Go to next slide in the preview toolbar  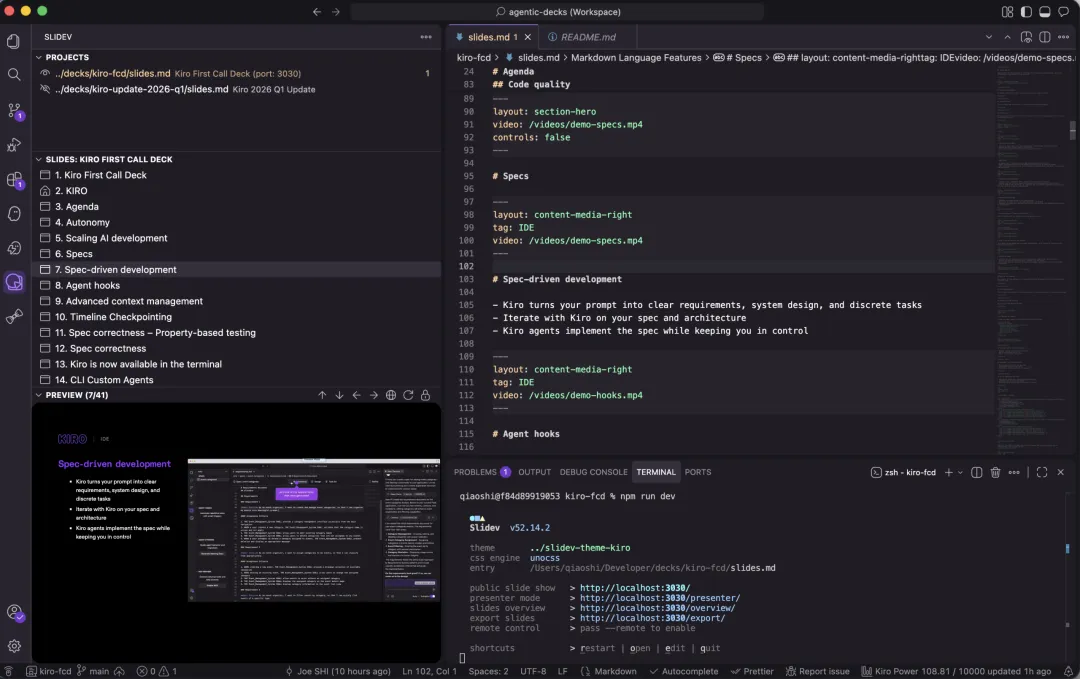(x=373, y=395)
